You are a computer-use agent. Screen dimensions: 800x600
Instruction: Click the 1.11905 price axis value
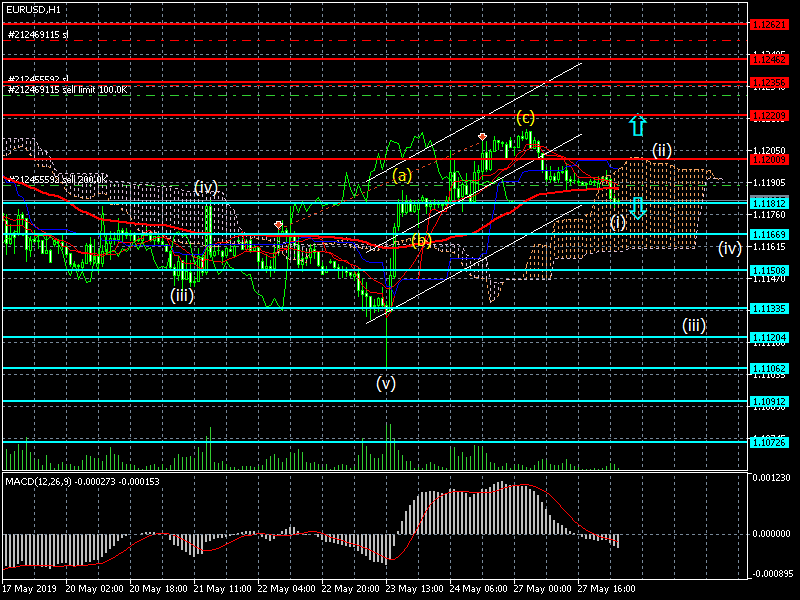pyautogui.click(x=769, y=183)
